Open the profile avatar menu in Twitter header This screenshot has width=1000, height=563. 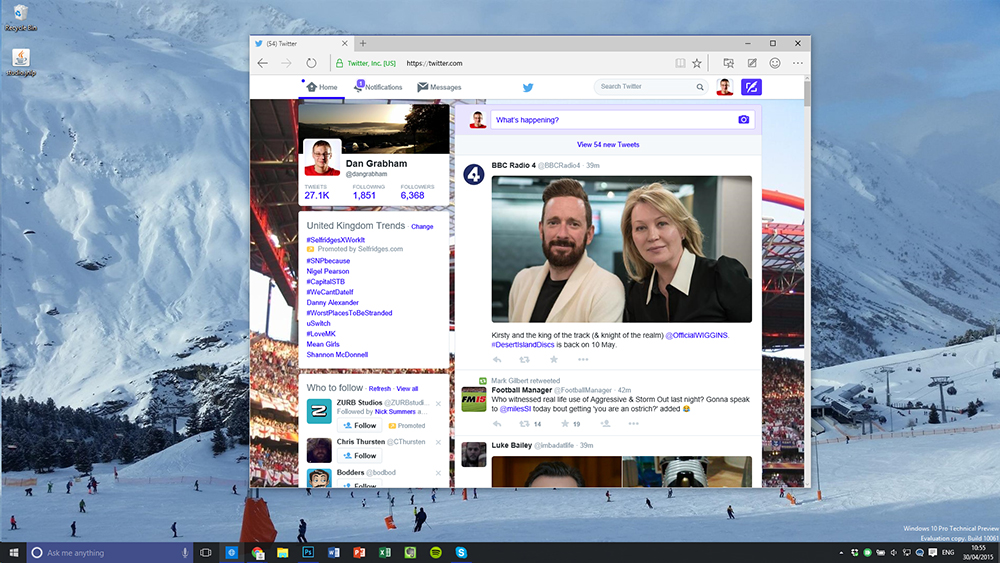click(x=724, y=87)
